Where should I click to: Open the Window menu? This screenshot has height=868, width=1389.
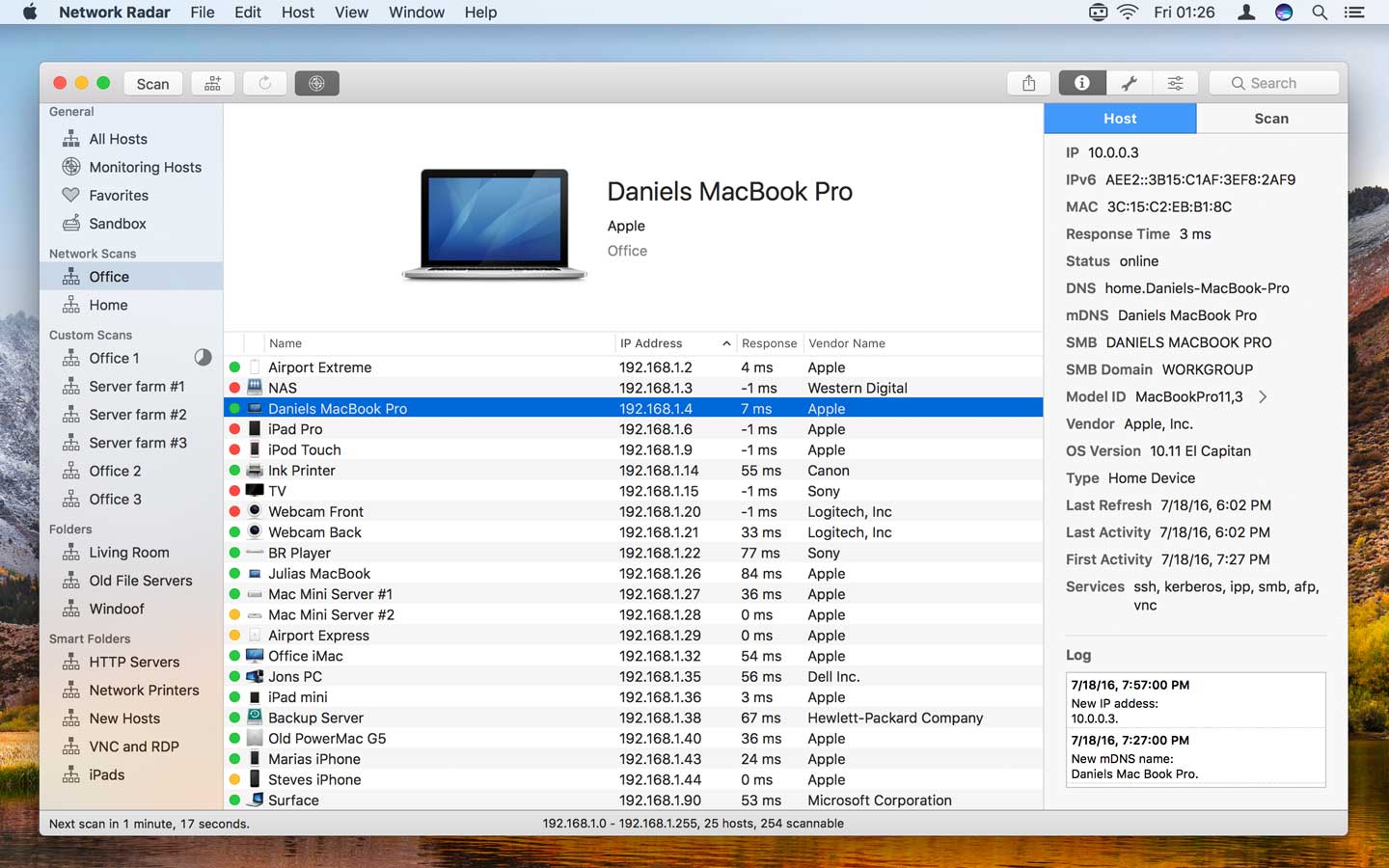click(416, 13)
